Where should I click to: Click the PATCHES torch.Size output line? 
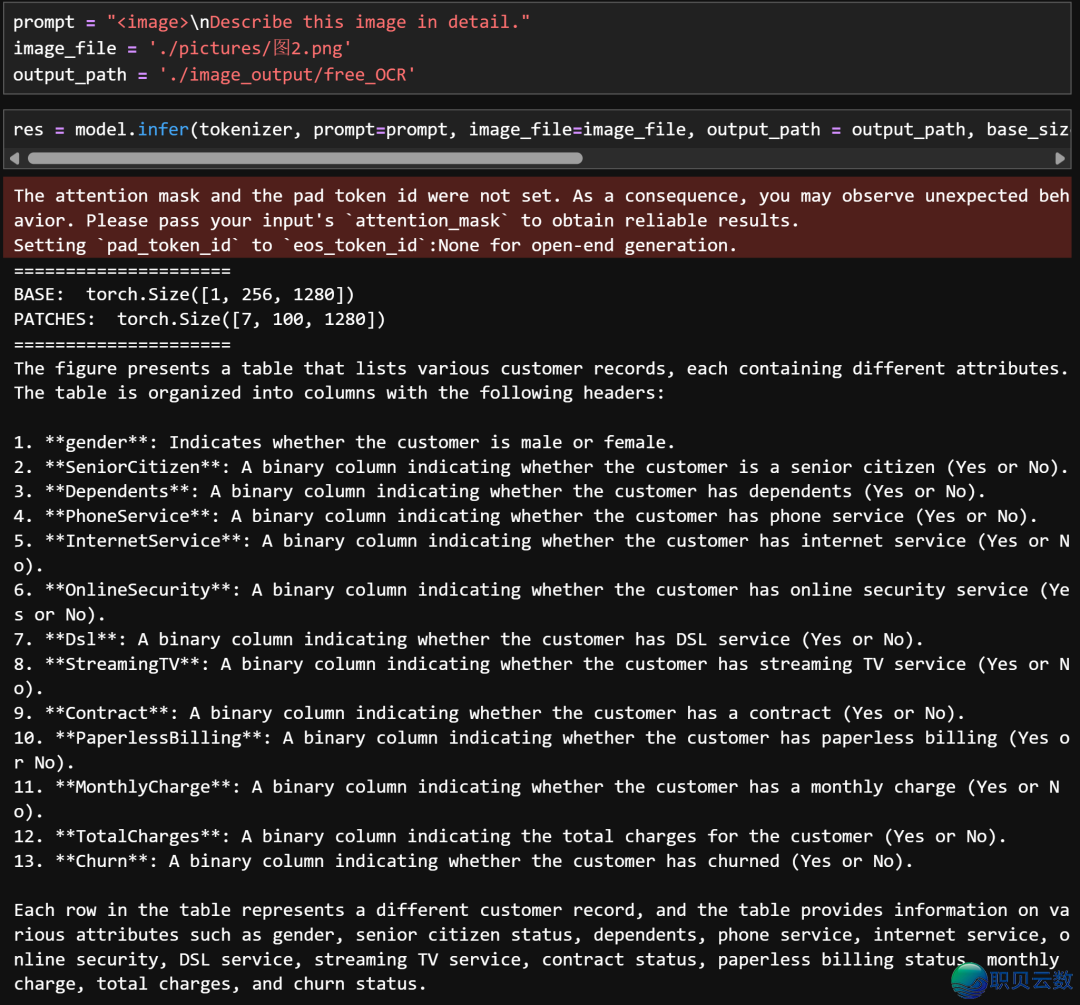pyautogui.click(x=199, y=319)
